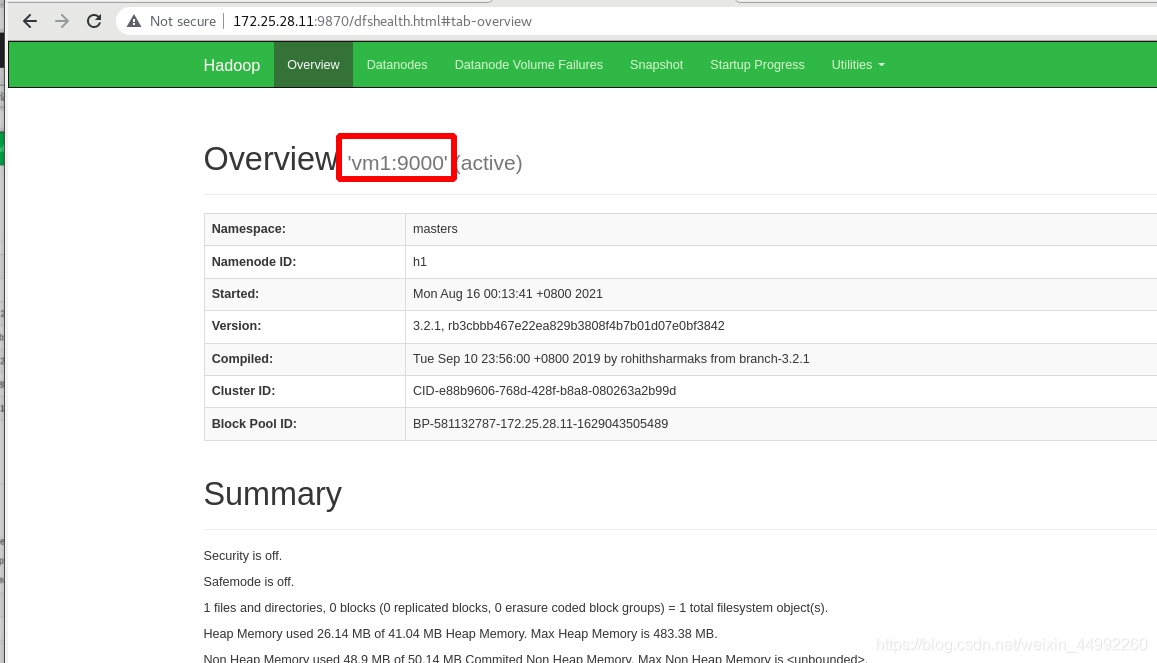Click the 'vm1:9000' host text
The height and width of the screenshot is (663, 1157).
click(x=398, y=163)
